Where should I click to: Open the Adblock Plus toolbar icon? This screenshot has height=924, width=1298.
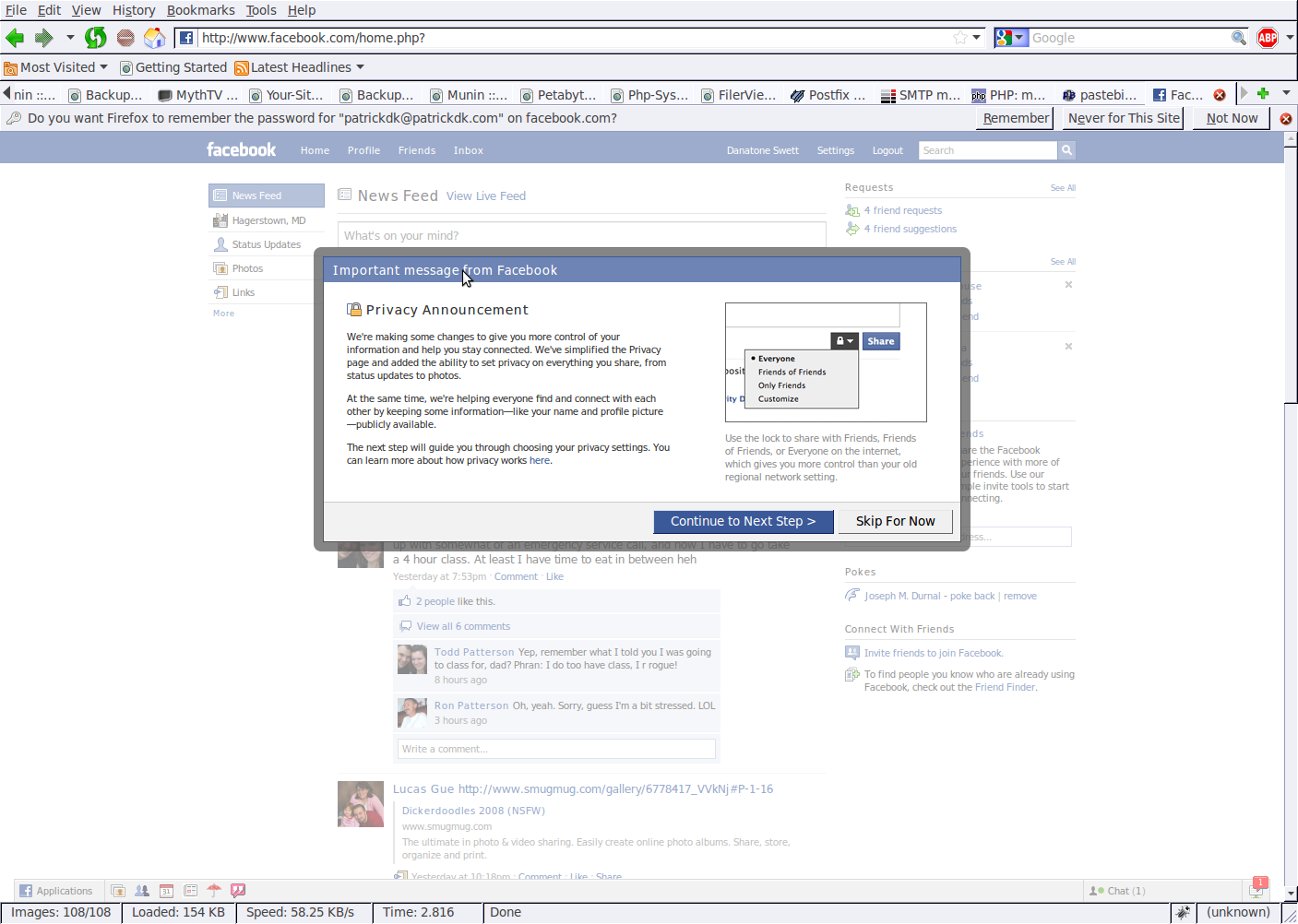tap(1268, 38)
